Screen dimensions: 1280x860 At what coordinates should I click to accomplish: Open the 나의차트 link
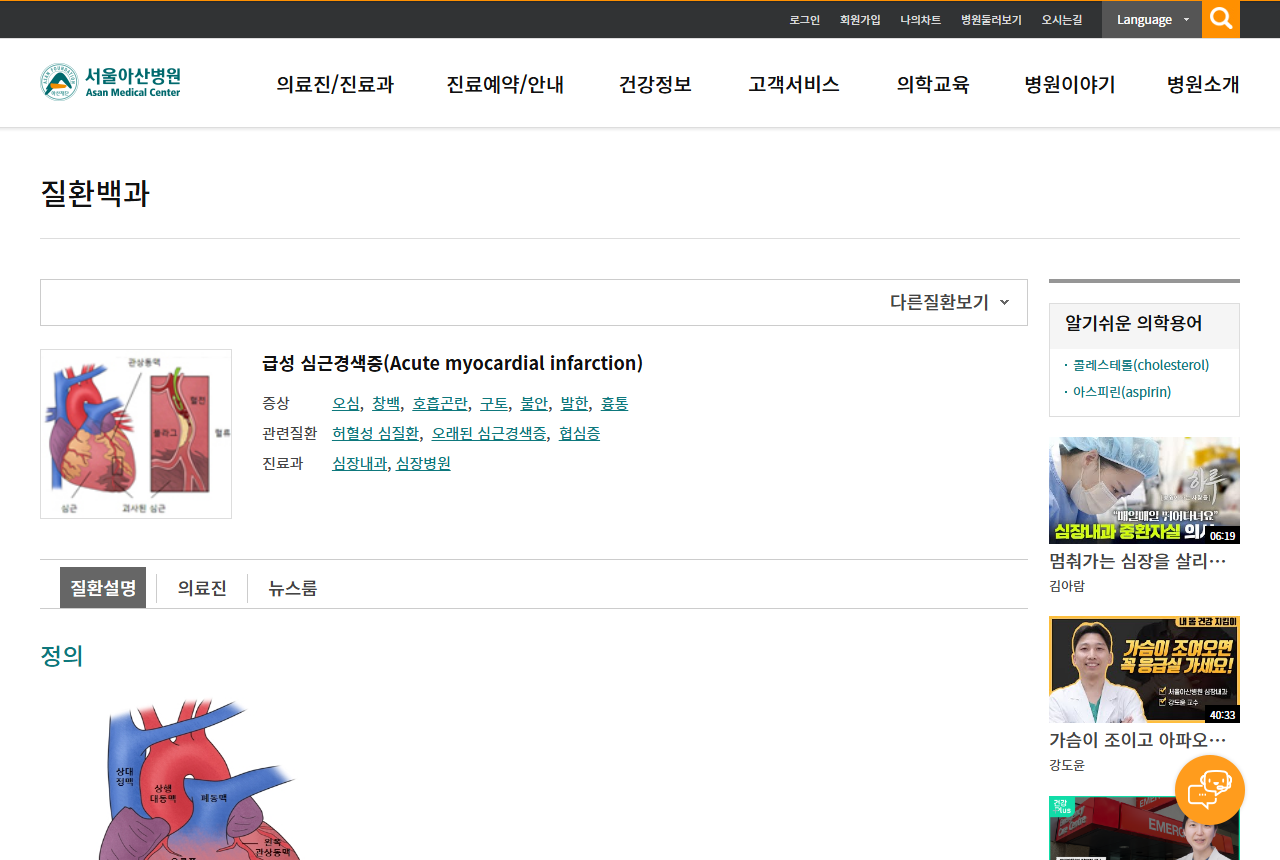coord(920,20)
